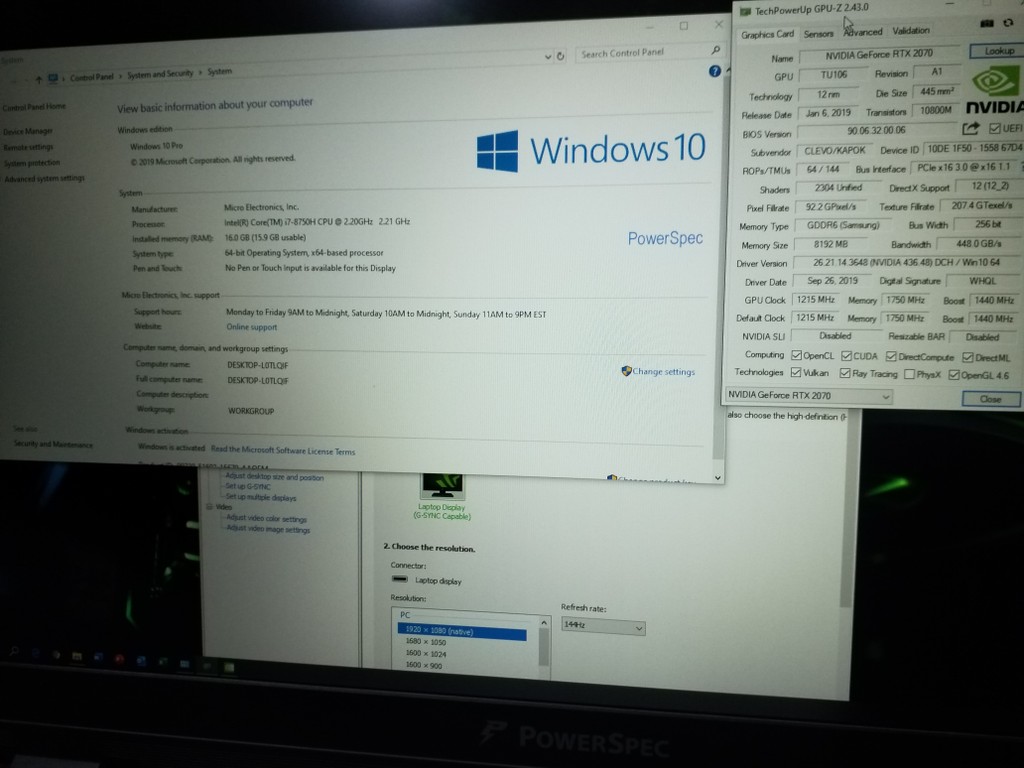Viewport: 1024px width, 768px height.
Task: Switch to the Graphics Card tab
Action: click(767, 34)
